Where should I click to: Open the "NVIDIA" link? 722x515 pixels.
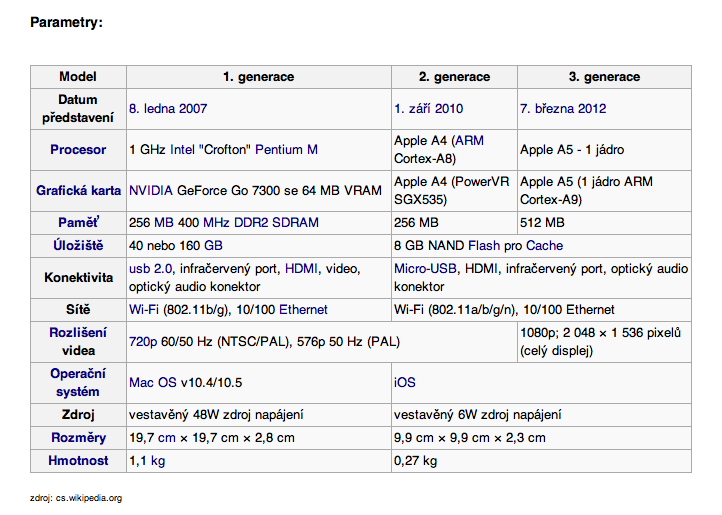coord(151,190)
